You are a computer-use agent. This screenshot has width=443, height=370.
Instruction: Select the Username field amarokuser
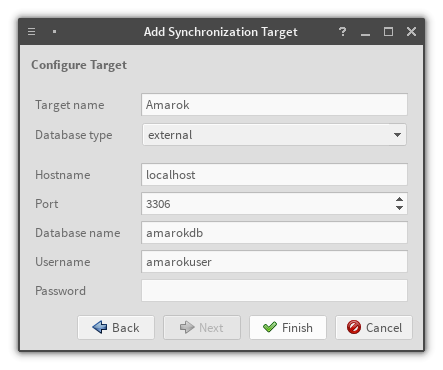click(274, 262)
